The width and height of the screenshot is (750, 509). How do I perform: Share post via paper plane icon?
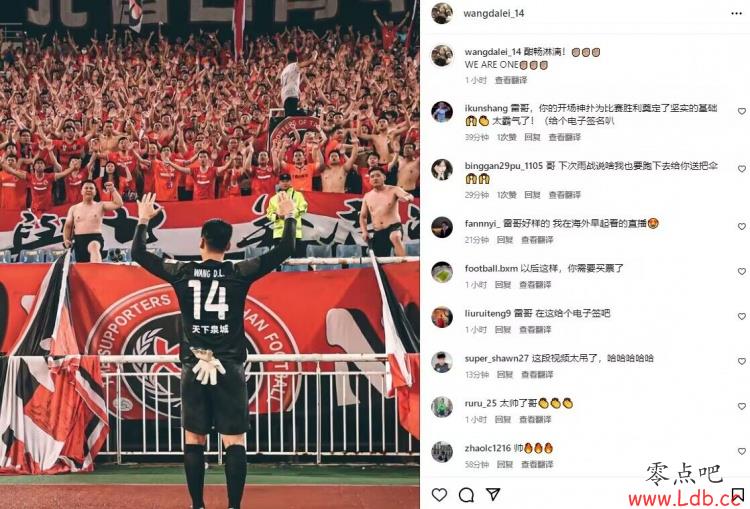pos(493,494)
